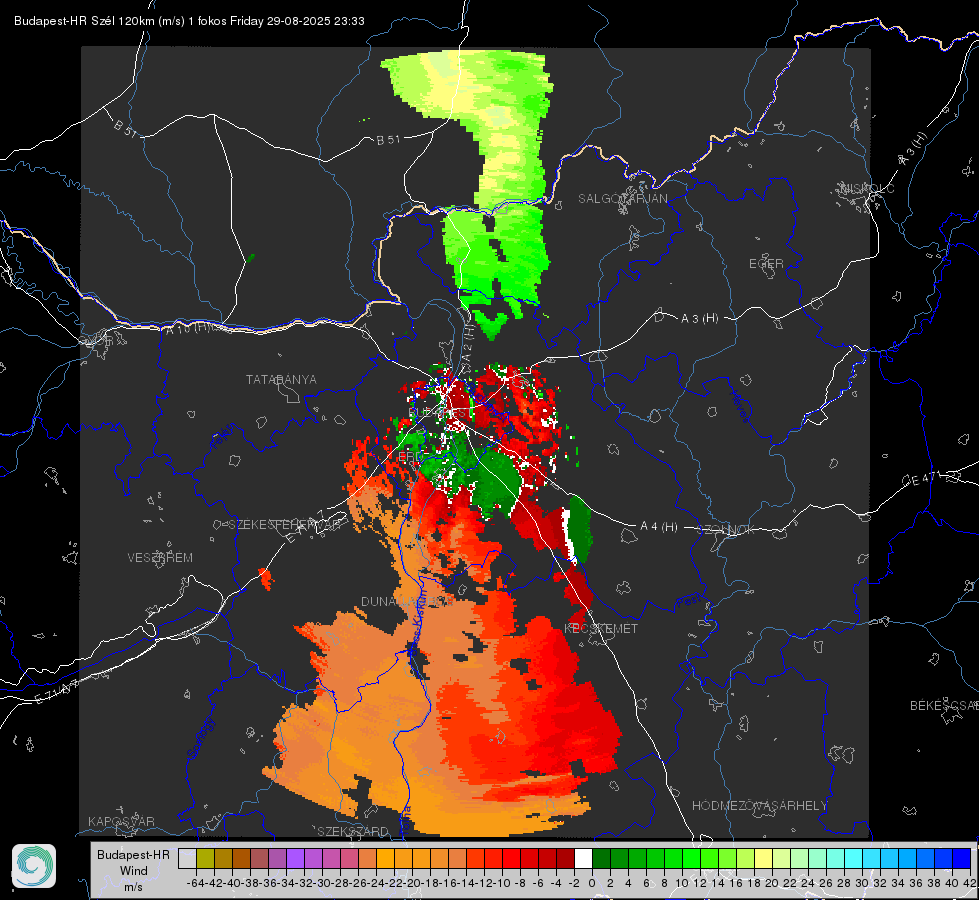Click the '0' legend value
Image resolution: width=979 pixels, height=900 pixels.
point(592,883)
